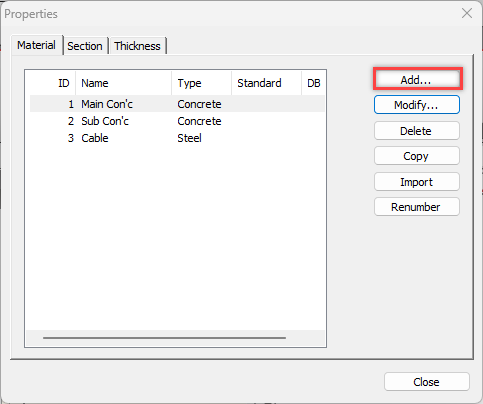The image size is (483, 404).
Task: Delete the selected material
Action: tap(417, 131)
